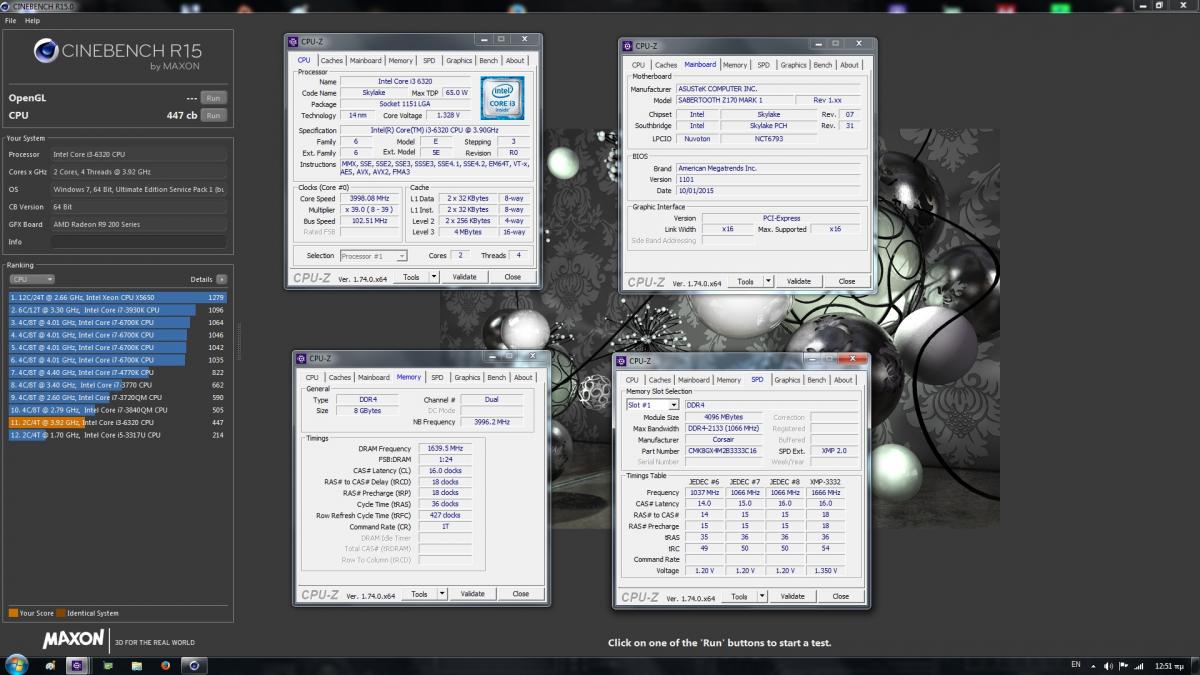Open Firefox from the taskbar
The image size is (1200, 675).
(165, 664)
